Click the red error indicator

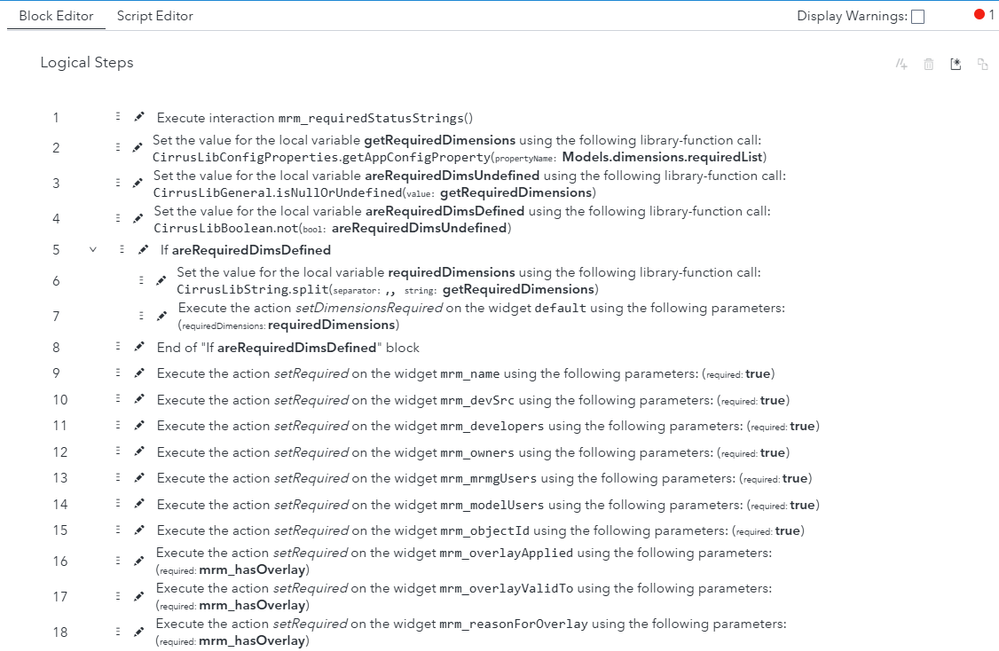(x=979, y=14)
